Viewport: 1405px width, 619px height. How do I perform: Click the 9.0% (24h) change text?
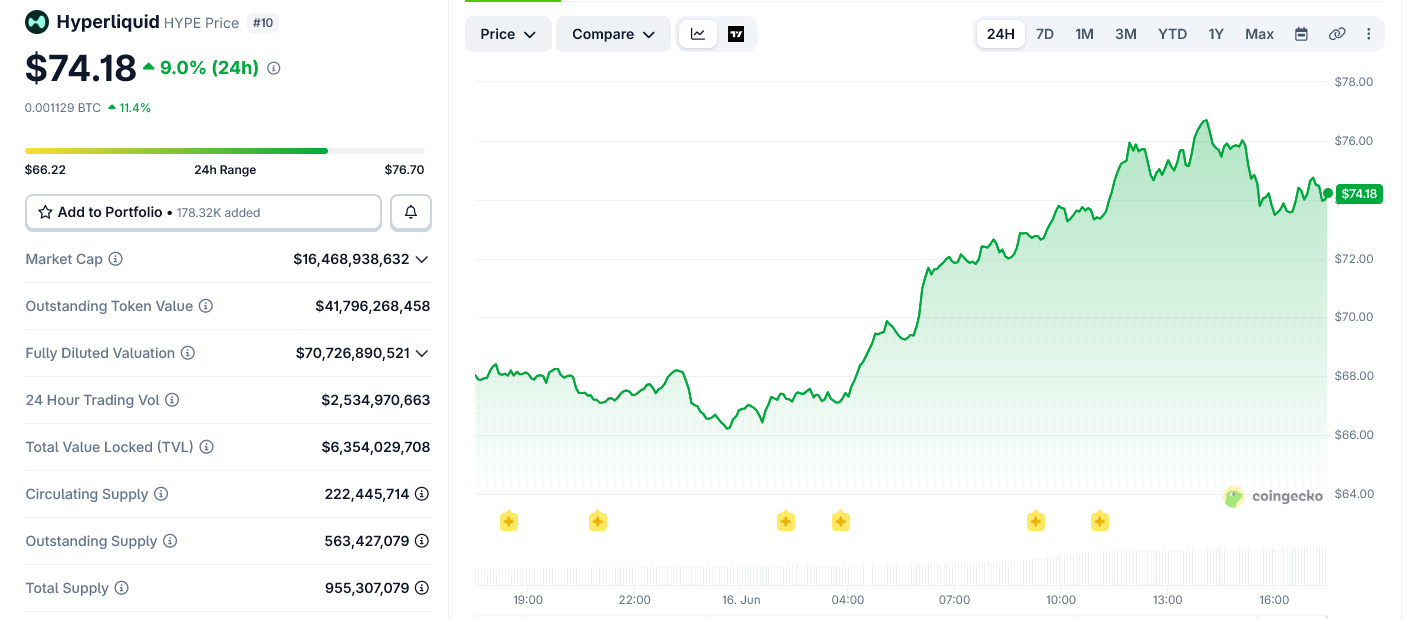point(209,68)
